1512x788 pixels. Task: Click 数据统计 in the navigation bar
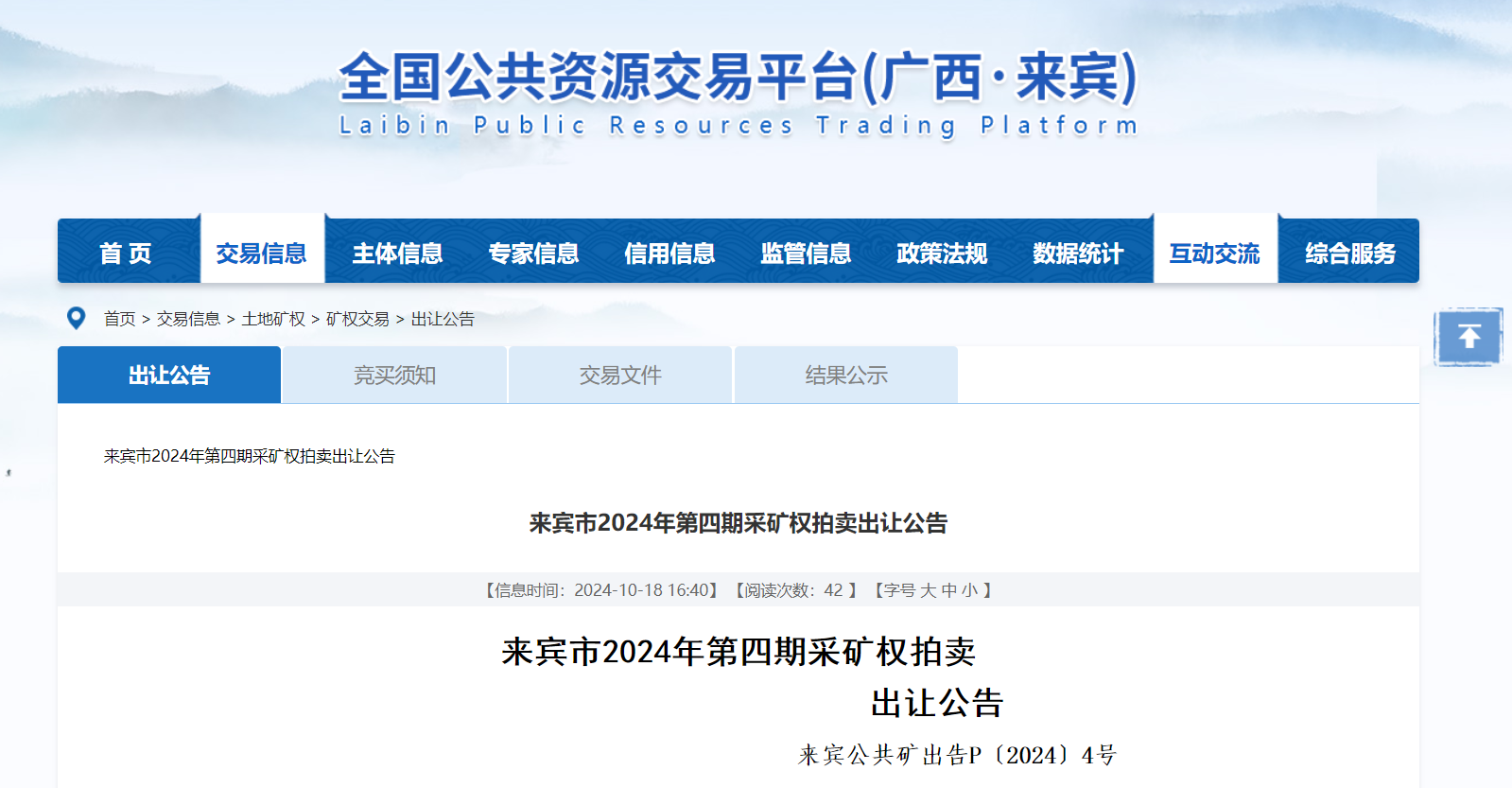pyautogui.click(x=1078, y=254)
